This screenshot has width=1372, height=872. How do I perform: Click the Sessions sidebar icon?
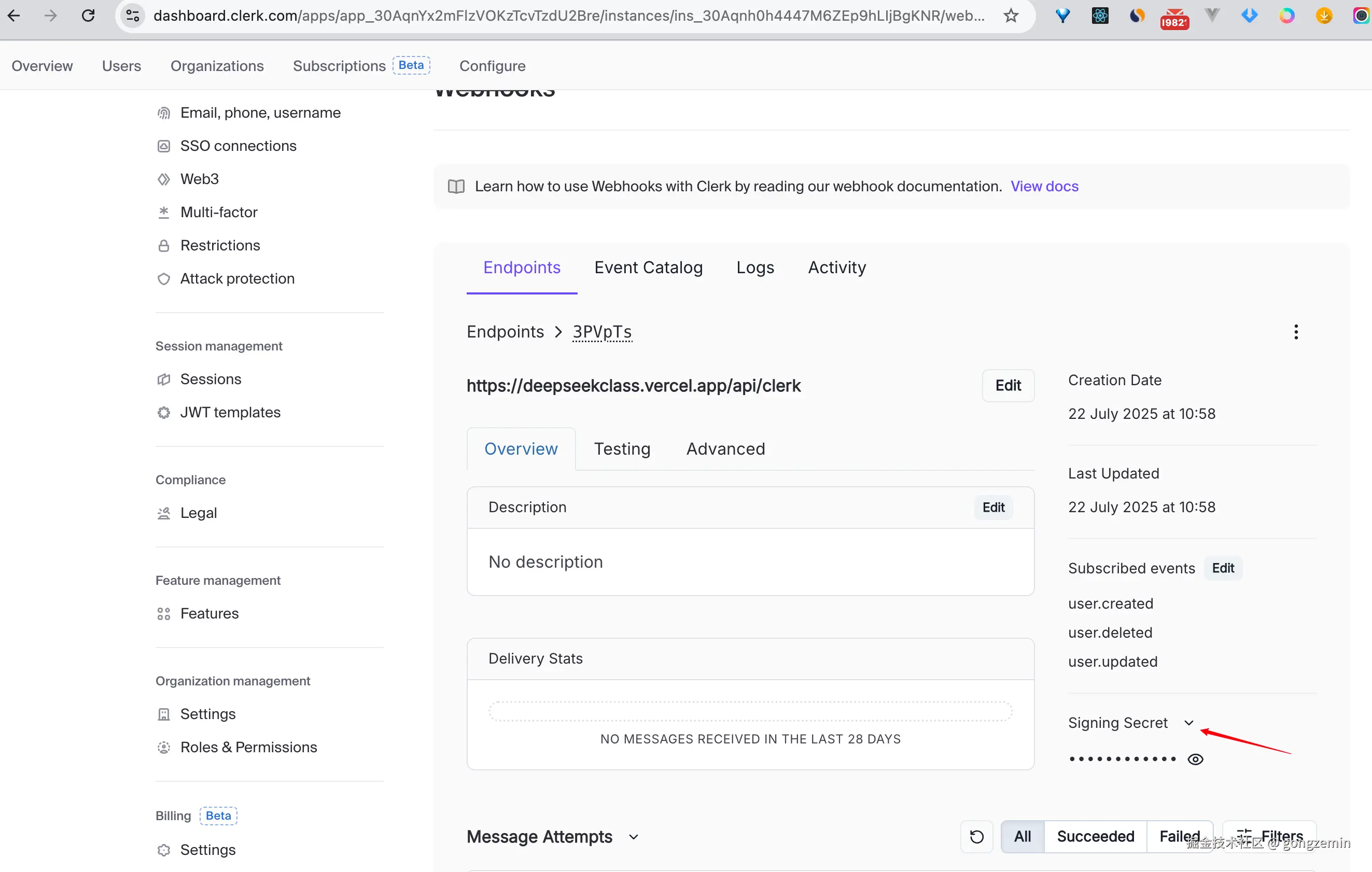pos(163,379)
